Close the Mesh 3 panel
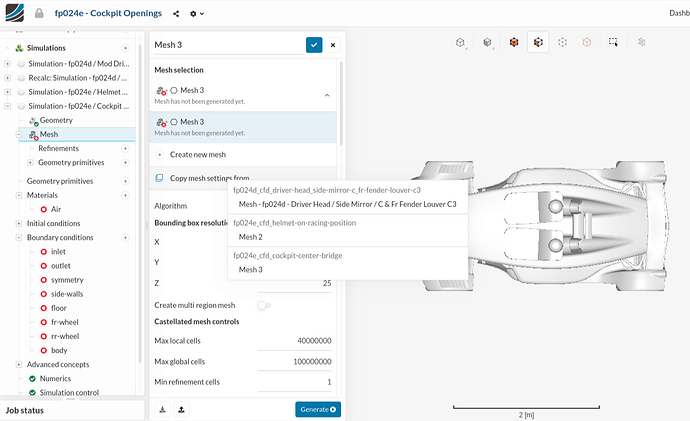Image resolution: width=690 pixels, height=421 pixels. coord(333,45)
